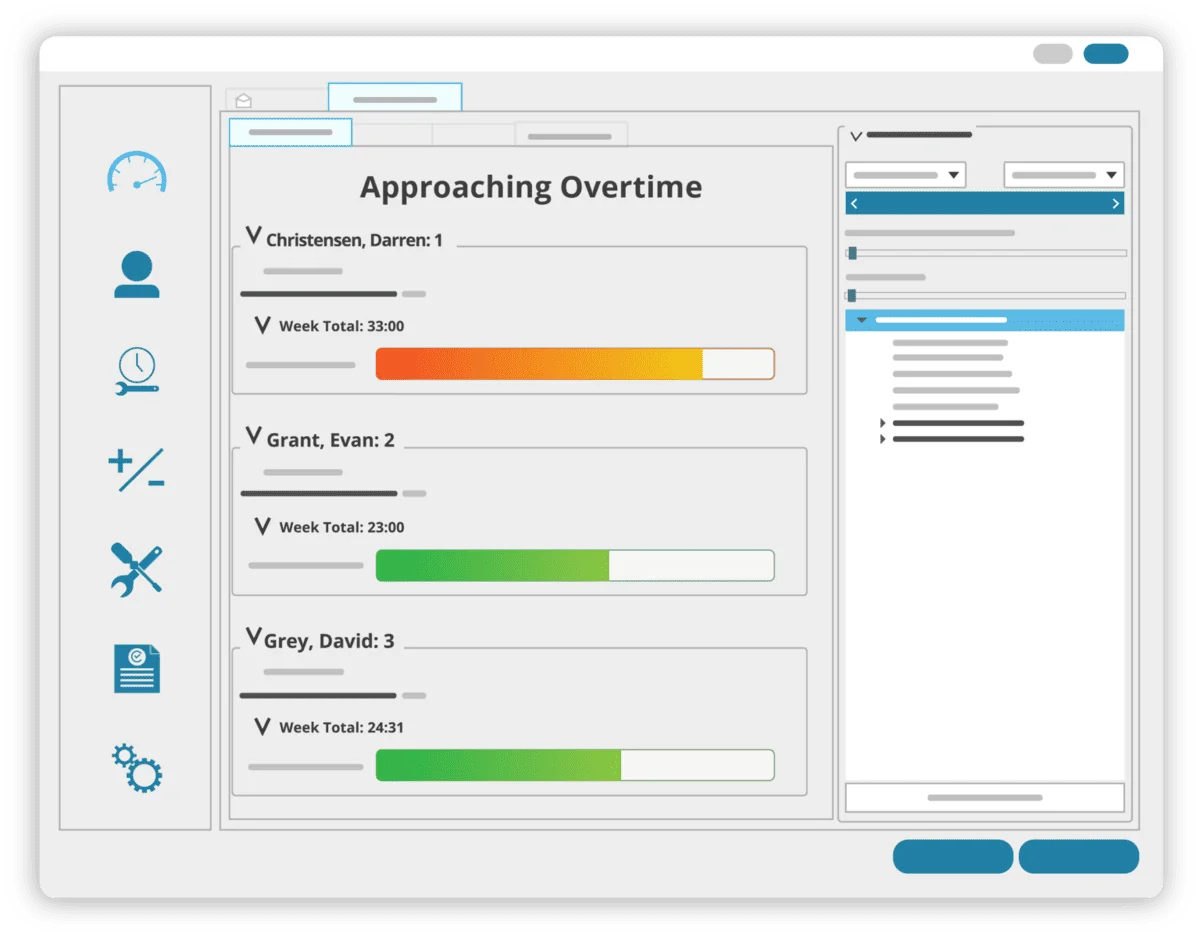Click the white button at bottom of tree panel
The image size is (1200, 938).
[985, 798]
